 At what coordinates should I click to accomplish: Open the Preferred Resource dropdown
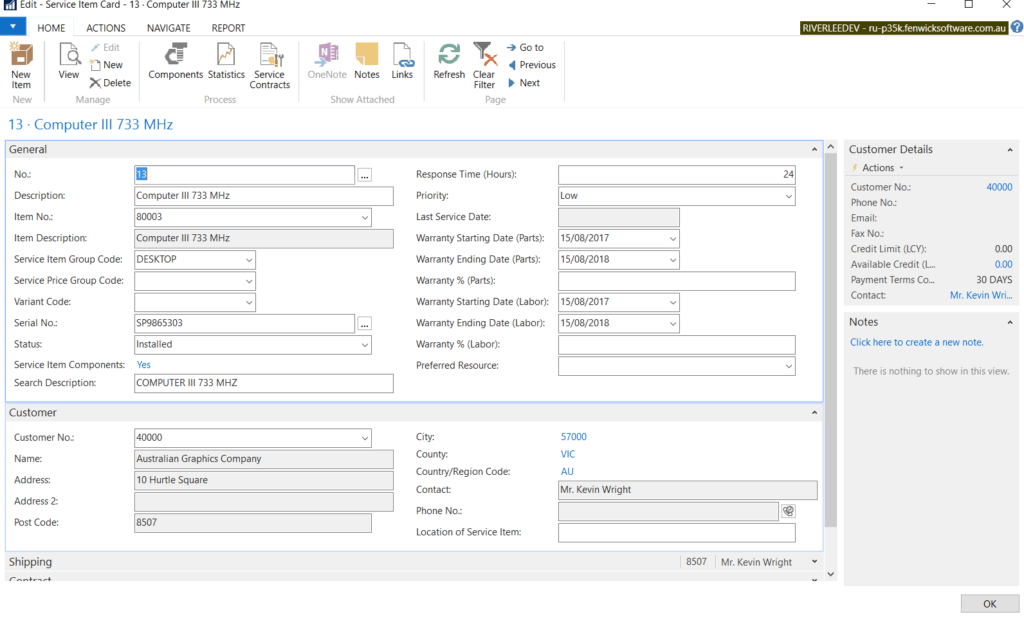pyautogui.click(x=788, y=366)
